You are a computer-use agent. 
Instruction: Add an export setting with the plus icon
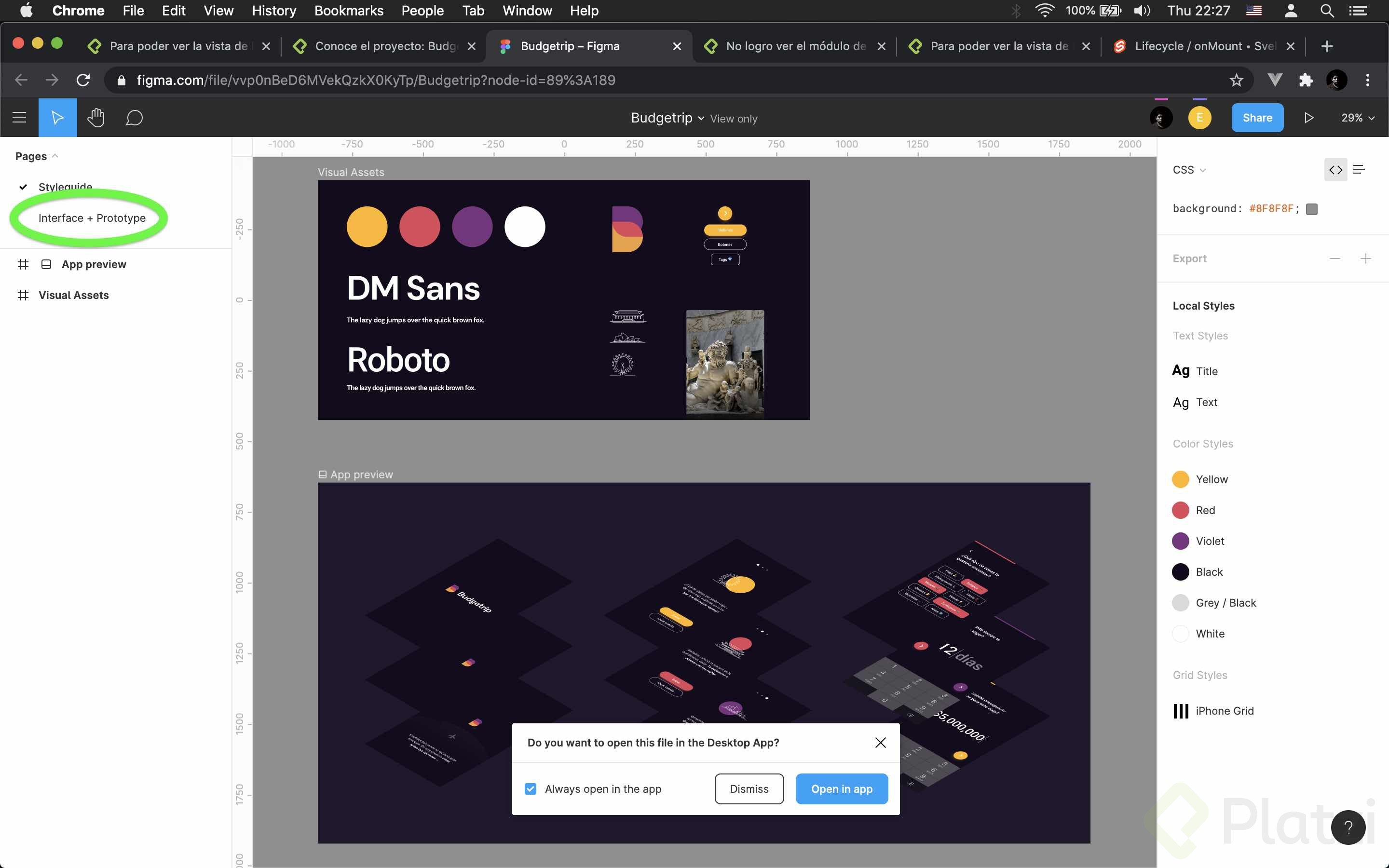tap(1365, 258)
